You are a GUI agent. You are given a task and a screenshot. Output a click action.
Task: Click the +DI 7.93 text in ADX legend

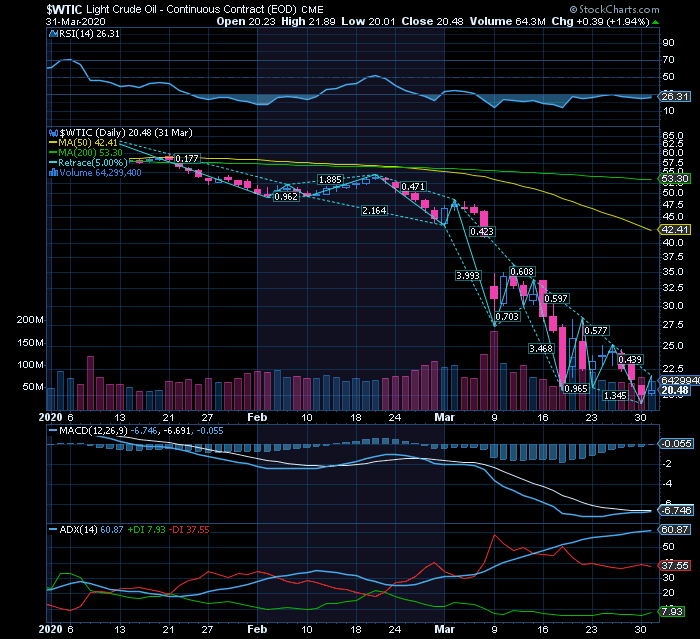[146, 530]
